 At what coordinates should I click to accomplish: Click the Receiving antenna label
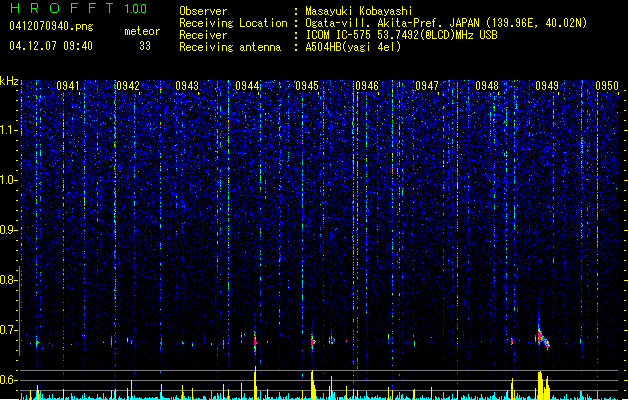[230, 47]
